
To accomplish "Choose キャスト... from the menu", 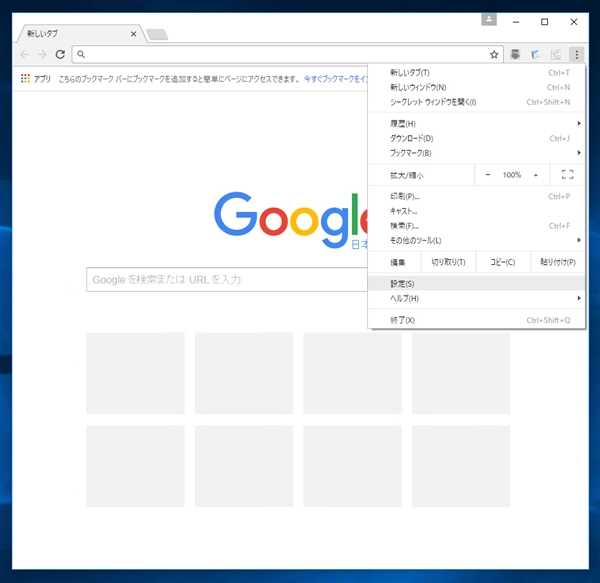I will [x=476, y=211].
